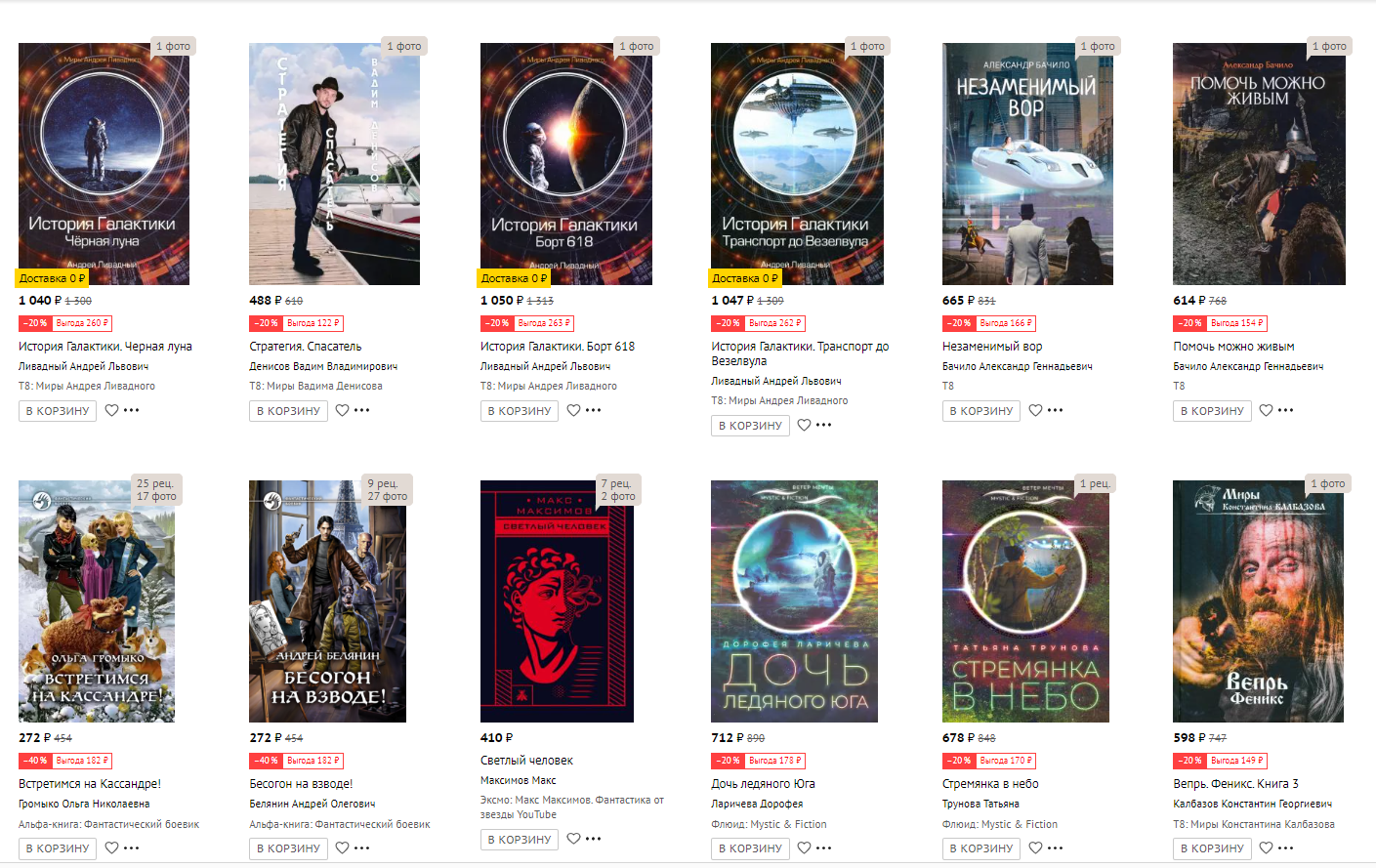Viewport: 1376px width, 868px height.
Task: Favorite Помочь можно живым with heart icon
Action: [x=1267, y=410]
